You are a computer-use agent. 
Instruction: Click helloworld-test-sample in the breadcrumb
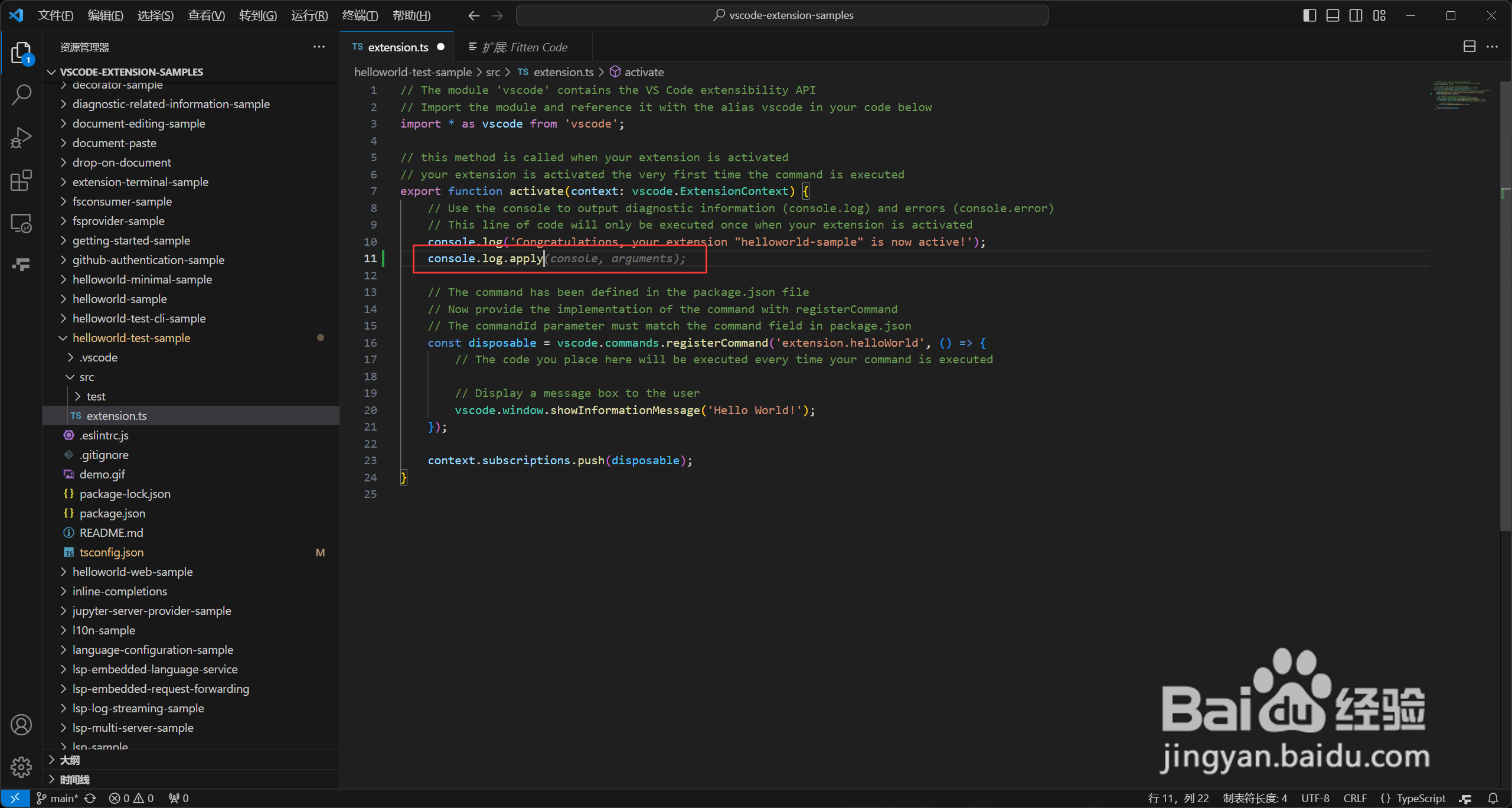[x=413, y=72]
